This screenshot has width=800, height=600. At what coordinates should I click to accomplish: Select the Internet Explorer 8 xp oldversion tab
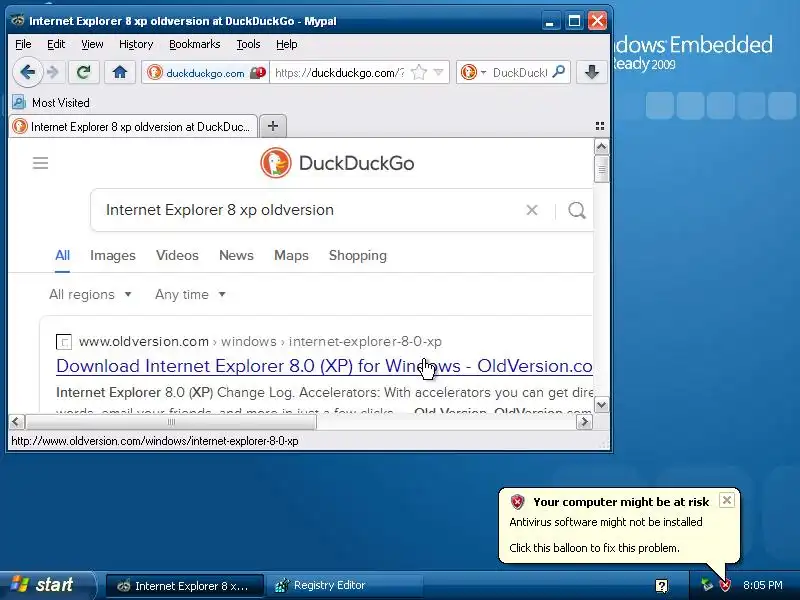(x=133, y=127)
